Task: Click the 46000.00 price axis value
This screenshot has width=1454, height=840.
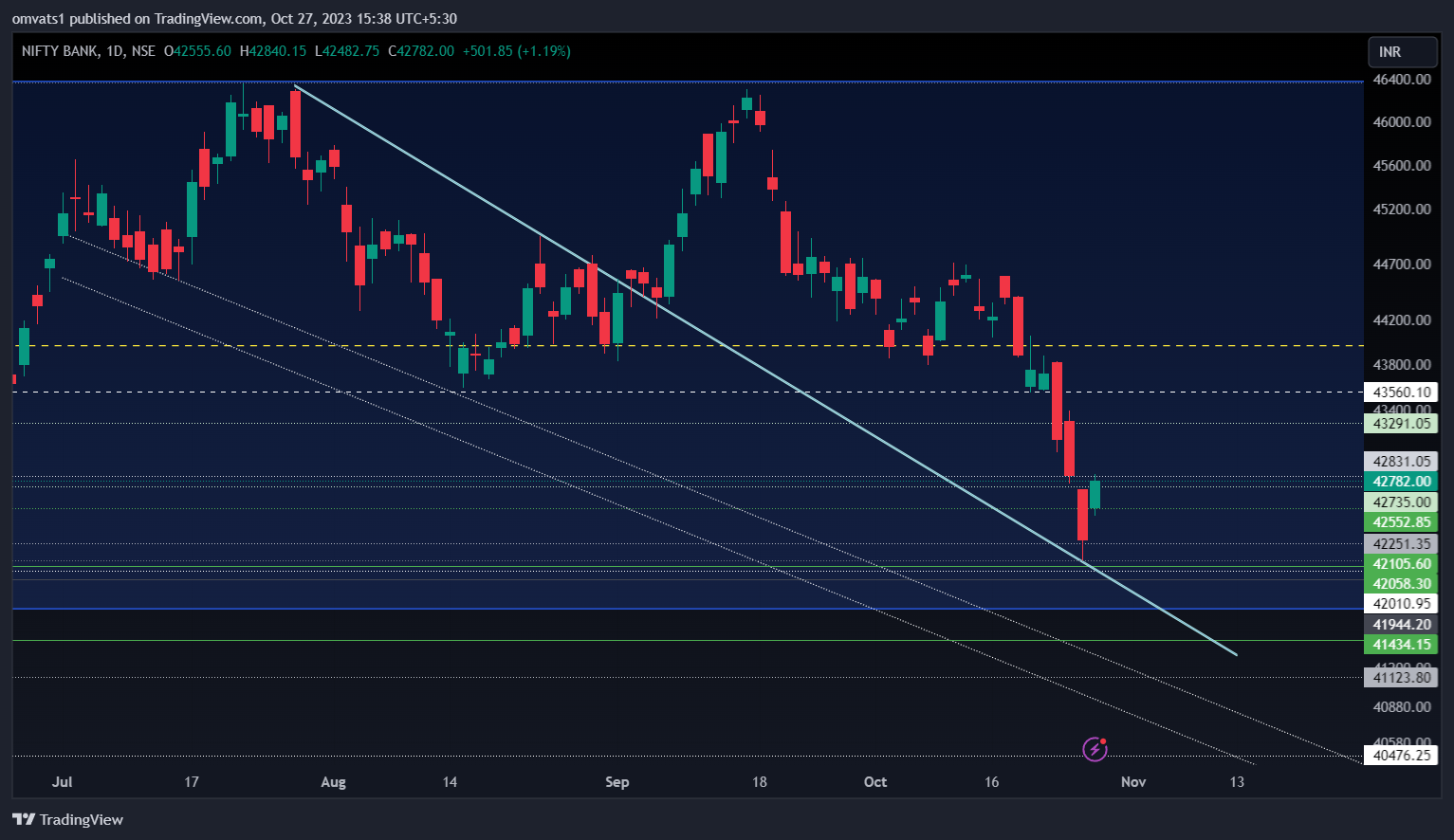Action: [x=1402, y=122]
